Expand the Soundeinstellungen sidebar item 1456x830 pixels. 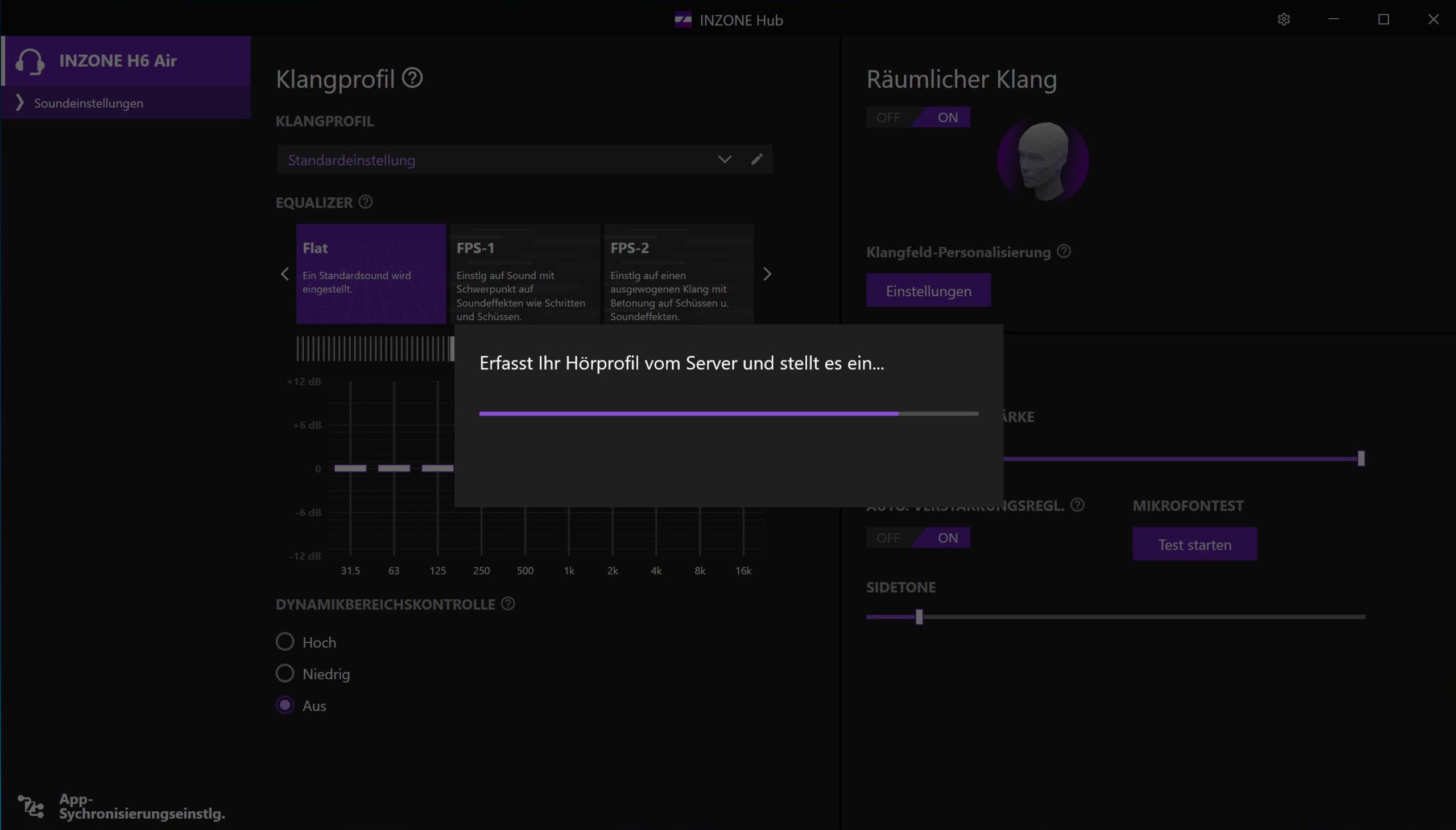[88, 103]
